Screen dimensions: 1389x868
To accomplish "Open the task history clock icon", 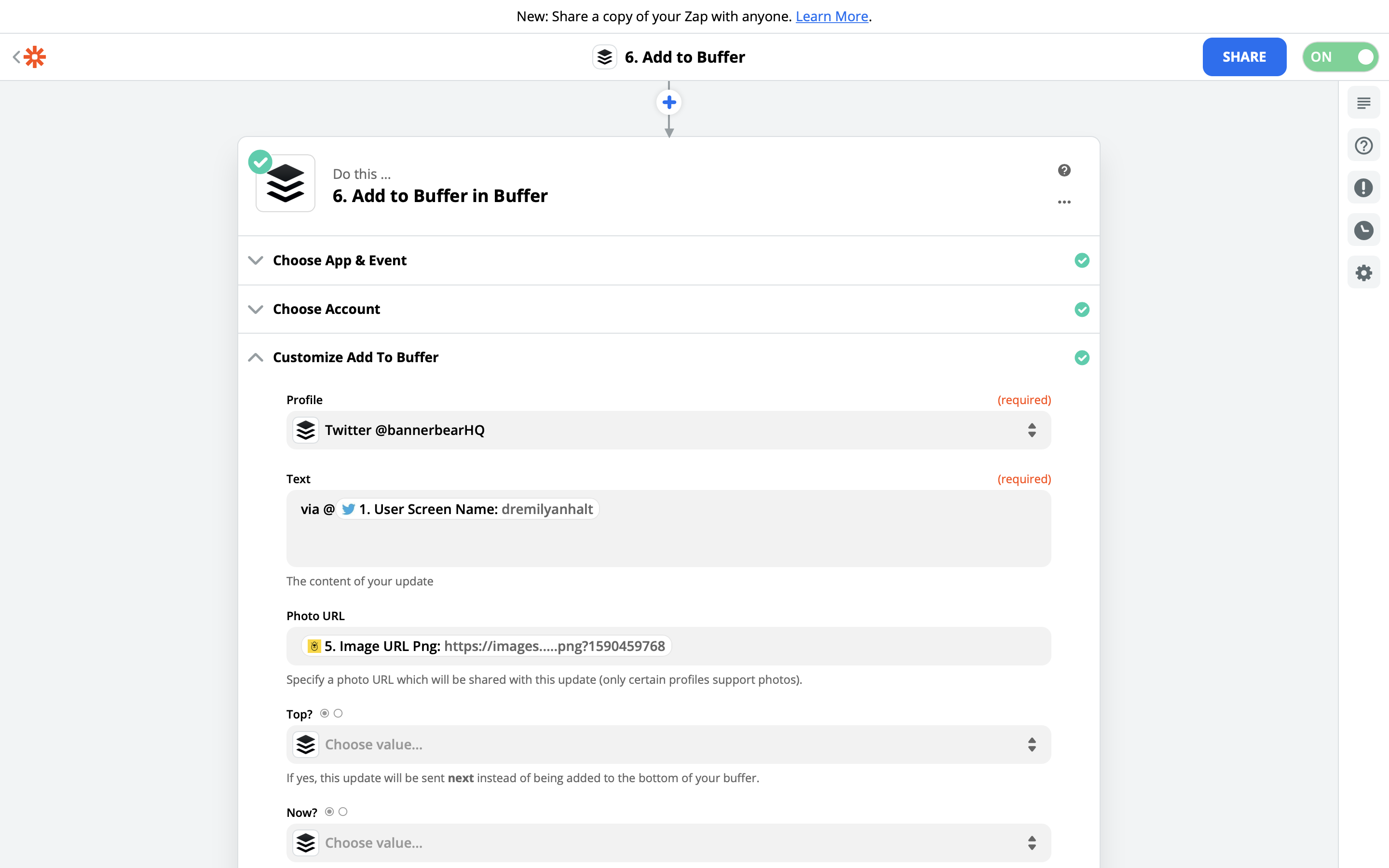I will [1364, 230].
